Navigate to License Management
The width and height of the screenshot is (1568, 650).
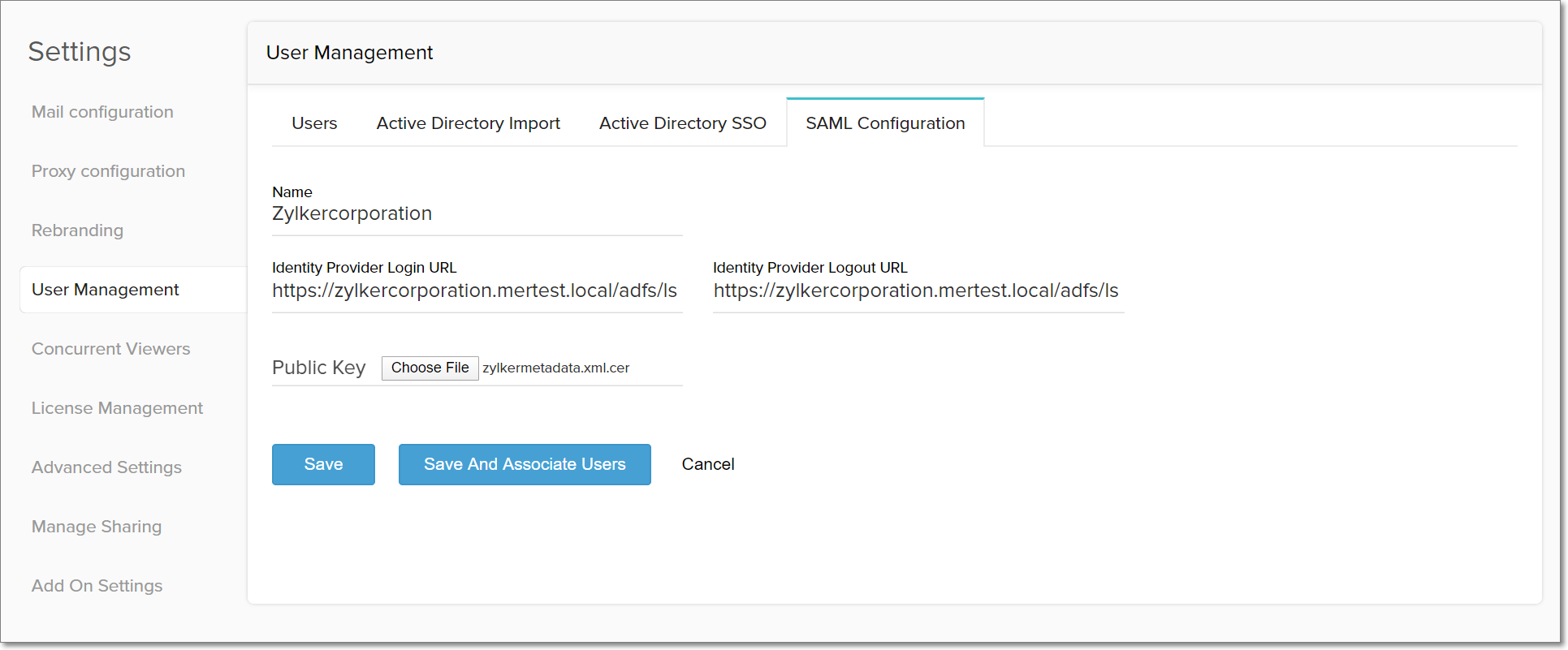pyautogui.click(x=117, y=408)
